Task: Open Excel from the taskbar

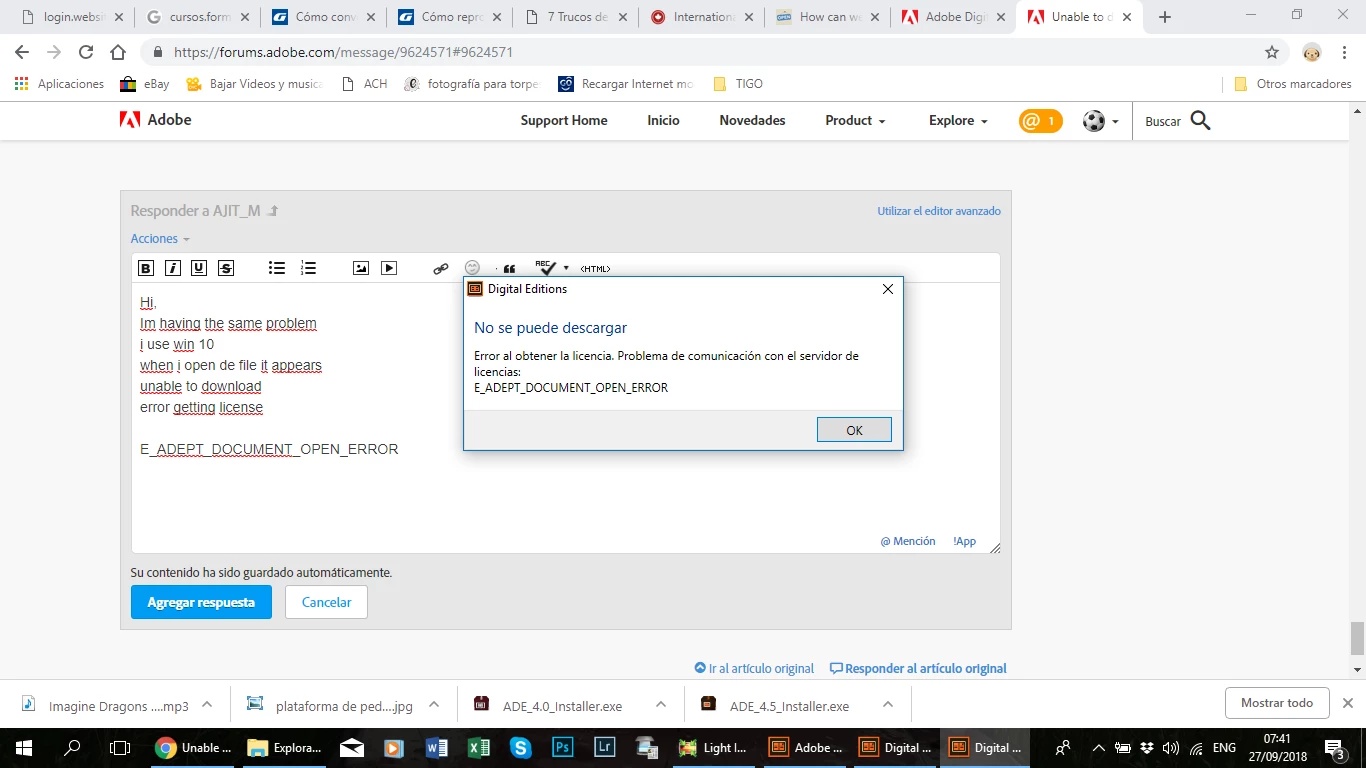Action: tap(478, 747)
